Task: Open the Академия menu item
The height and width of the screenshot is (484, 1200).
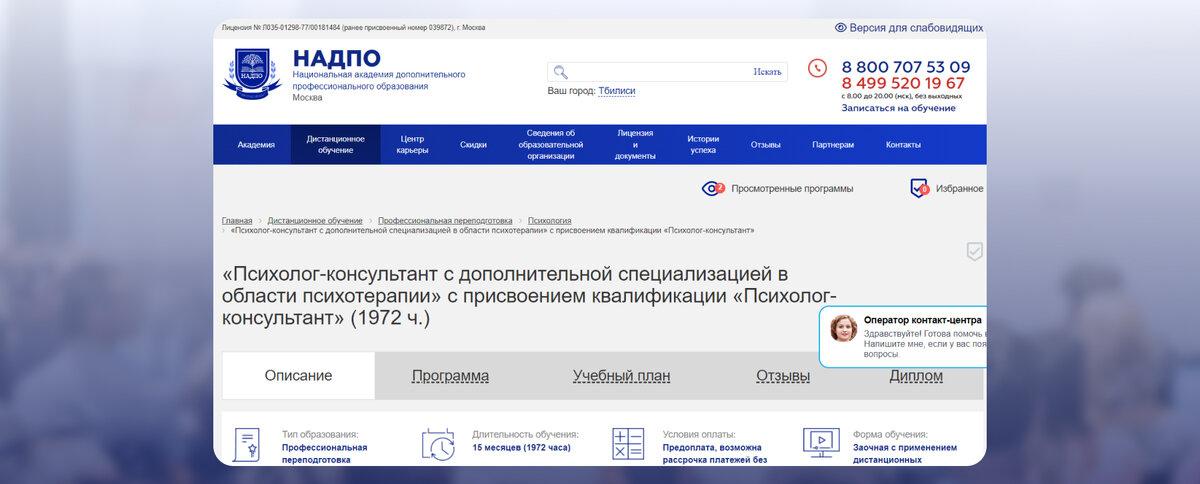Action: pyautogui.click(x=256, y=145)
